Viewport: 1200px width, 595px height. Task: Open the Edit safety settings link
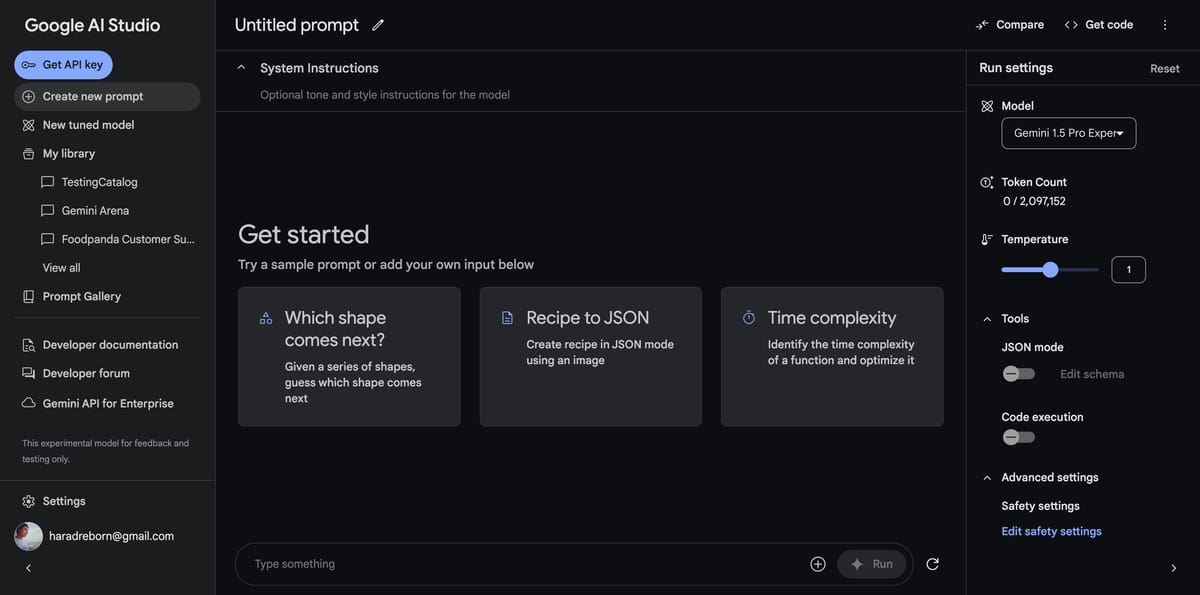(1051, 531)
